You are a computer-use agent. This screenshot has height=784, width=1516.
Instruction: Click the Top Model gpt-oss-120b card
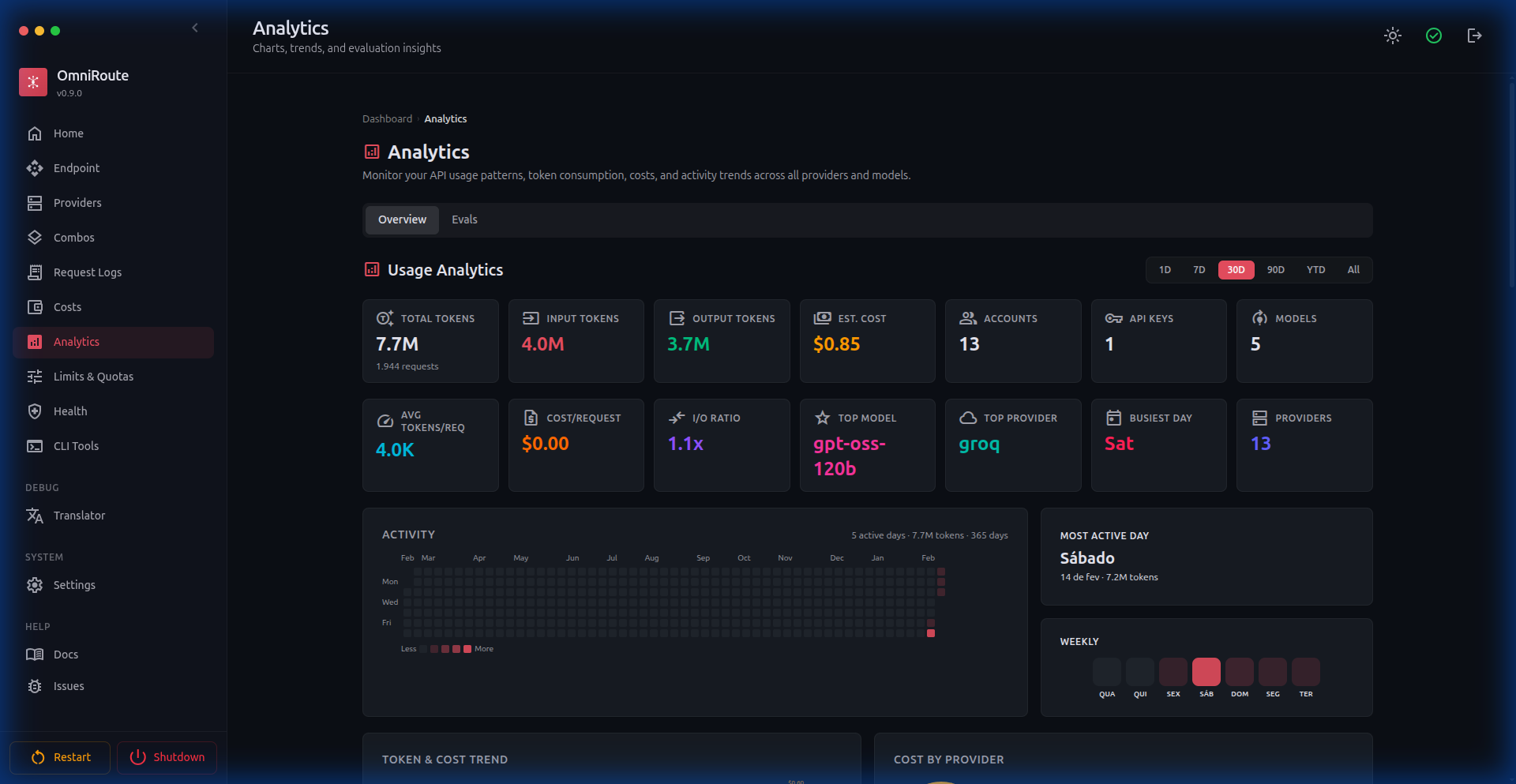[867, 445]
